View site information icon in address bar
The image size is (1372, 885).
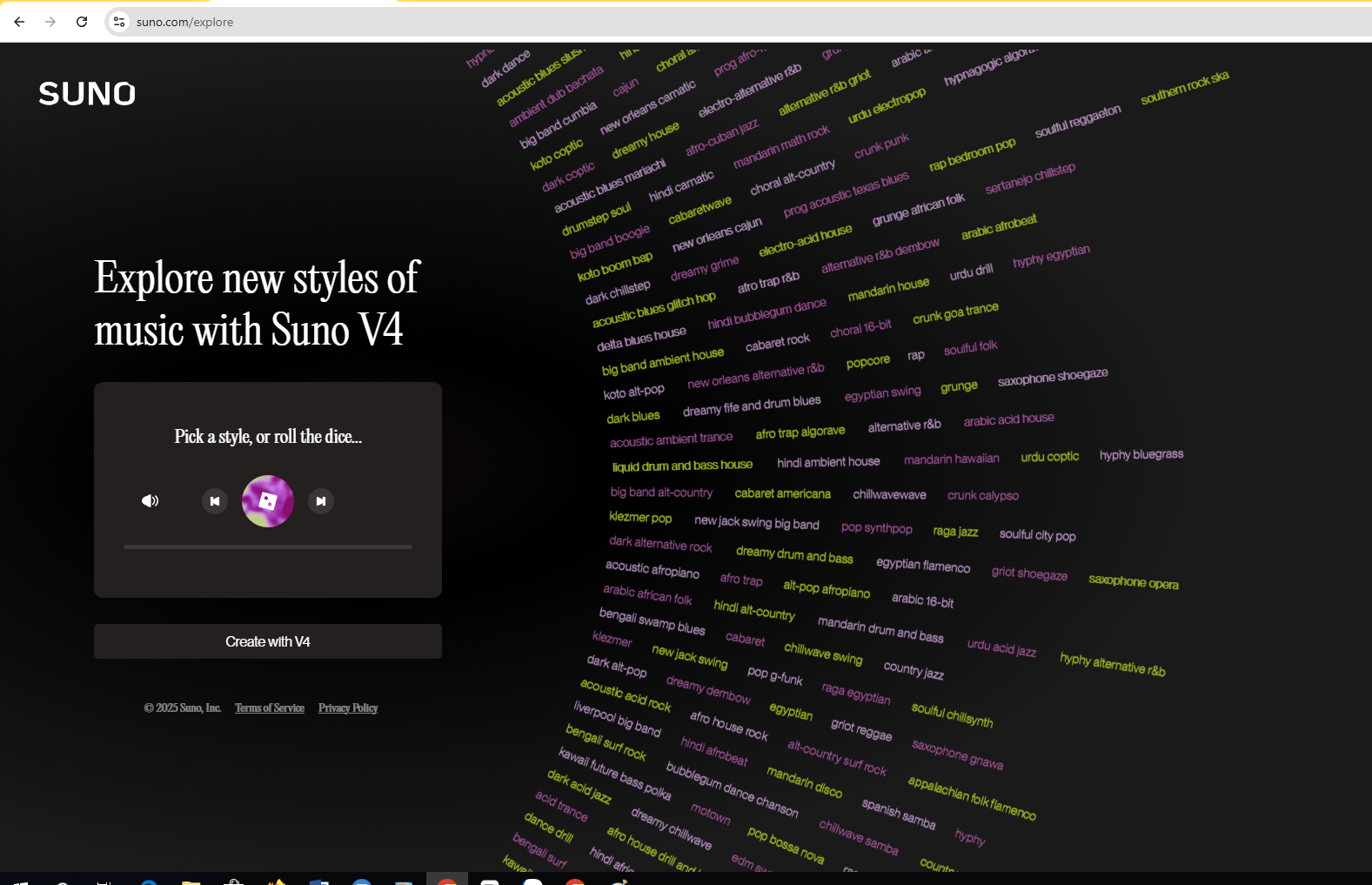point(119,22)
